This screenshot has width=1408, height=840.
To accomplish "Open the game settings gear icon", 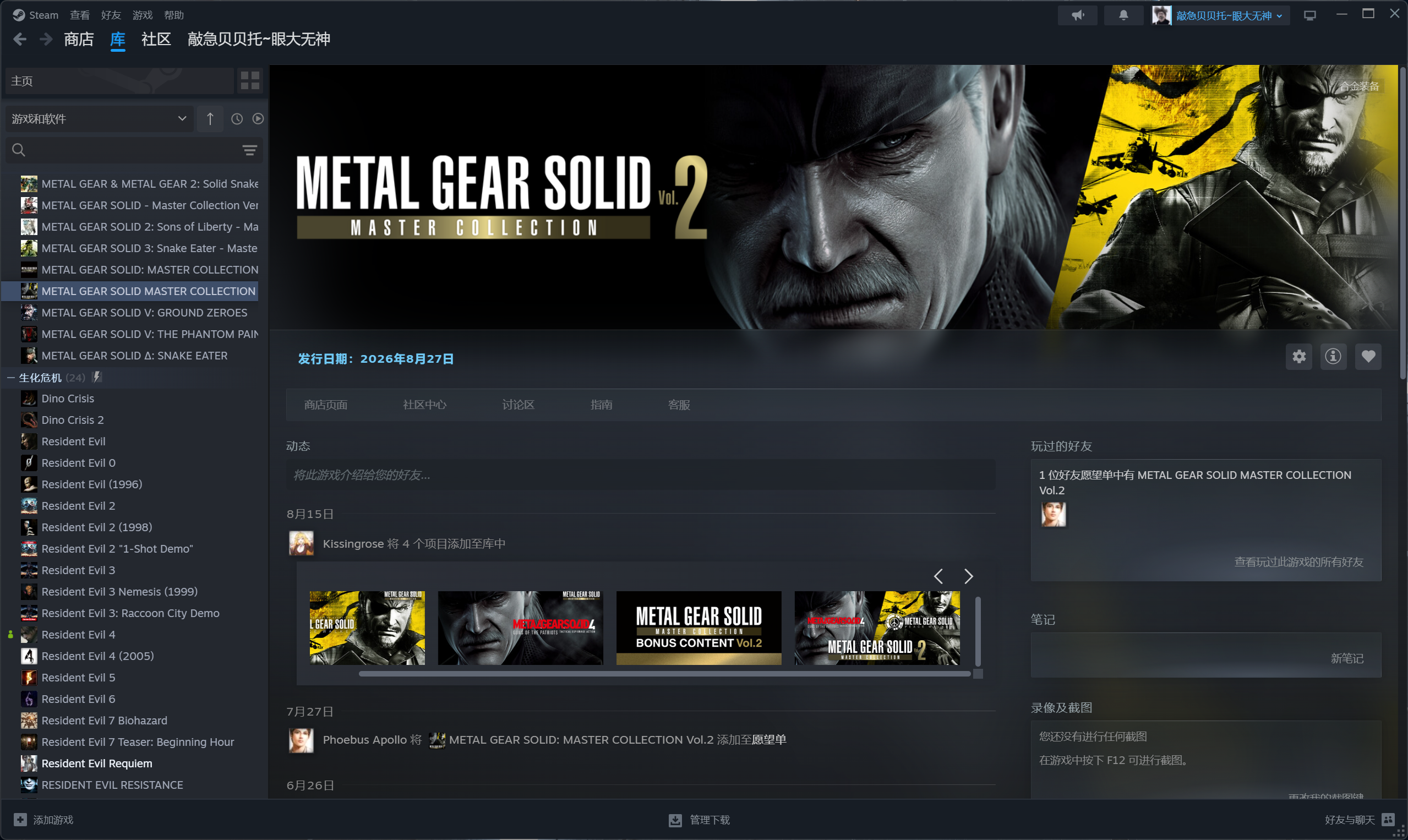I will 1299,357.
